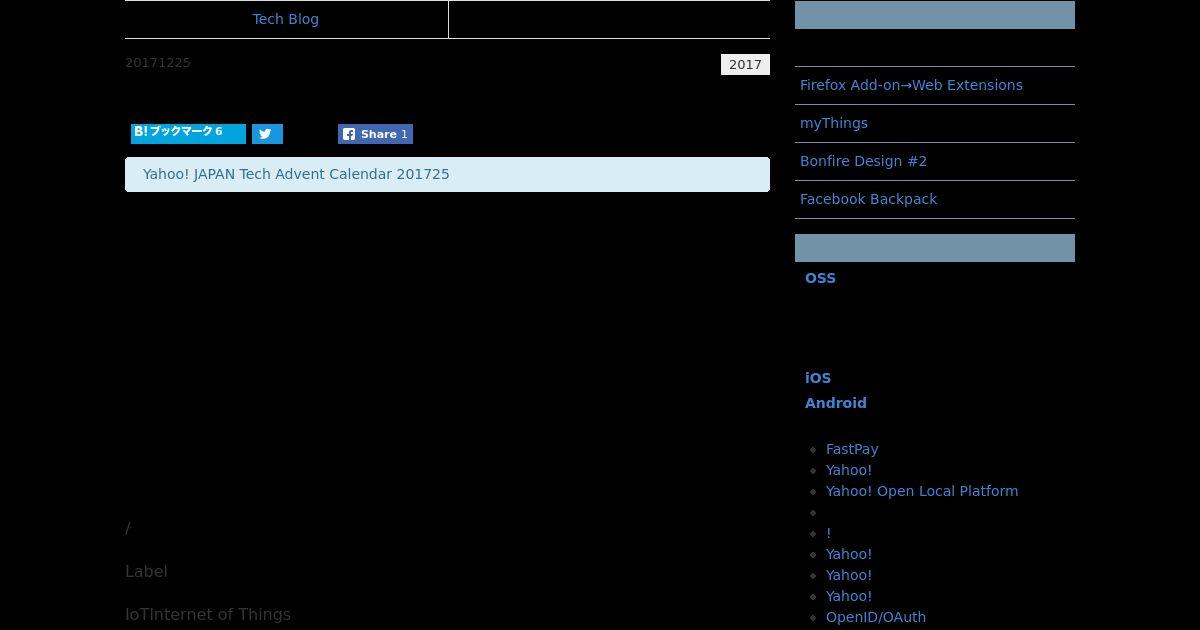The height and width of the screenshot is (630, 1200).
Task: Open the 2017 tag label
Action: [x=745, y=65]
